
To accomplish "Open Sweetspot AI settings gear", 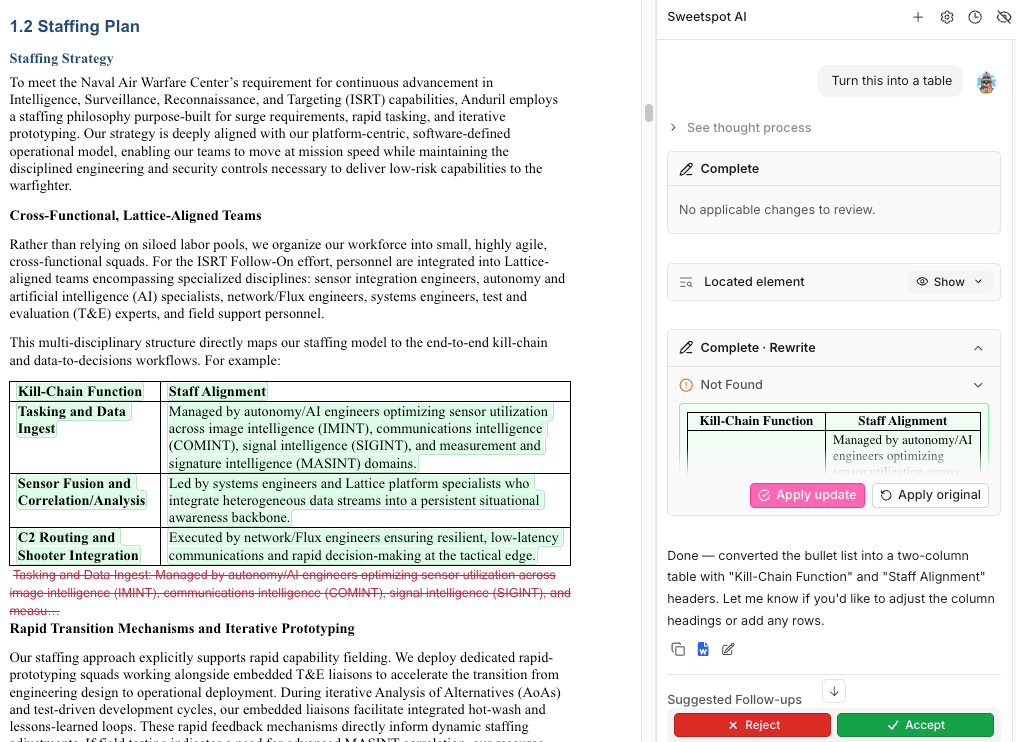I will click(x=947, y=17).
